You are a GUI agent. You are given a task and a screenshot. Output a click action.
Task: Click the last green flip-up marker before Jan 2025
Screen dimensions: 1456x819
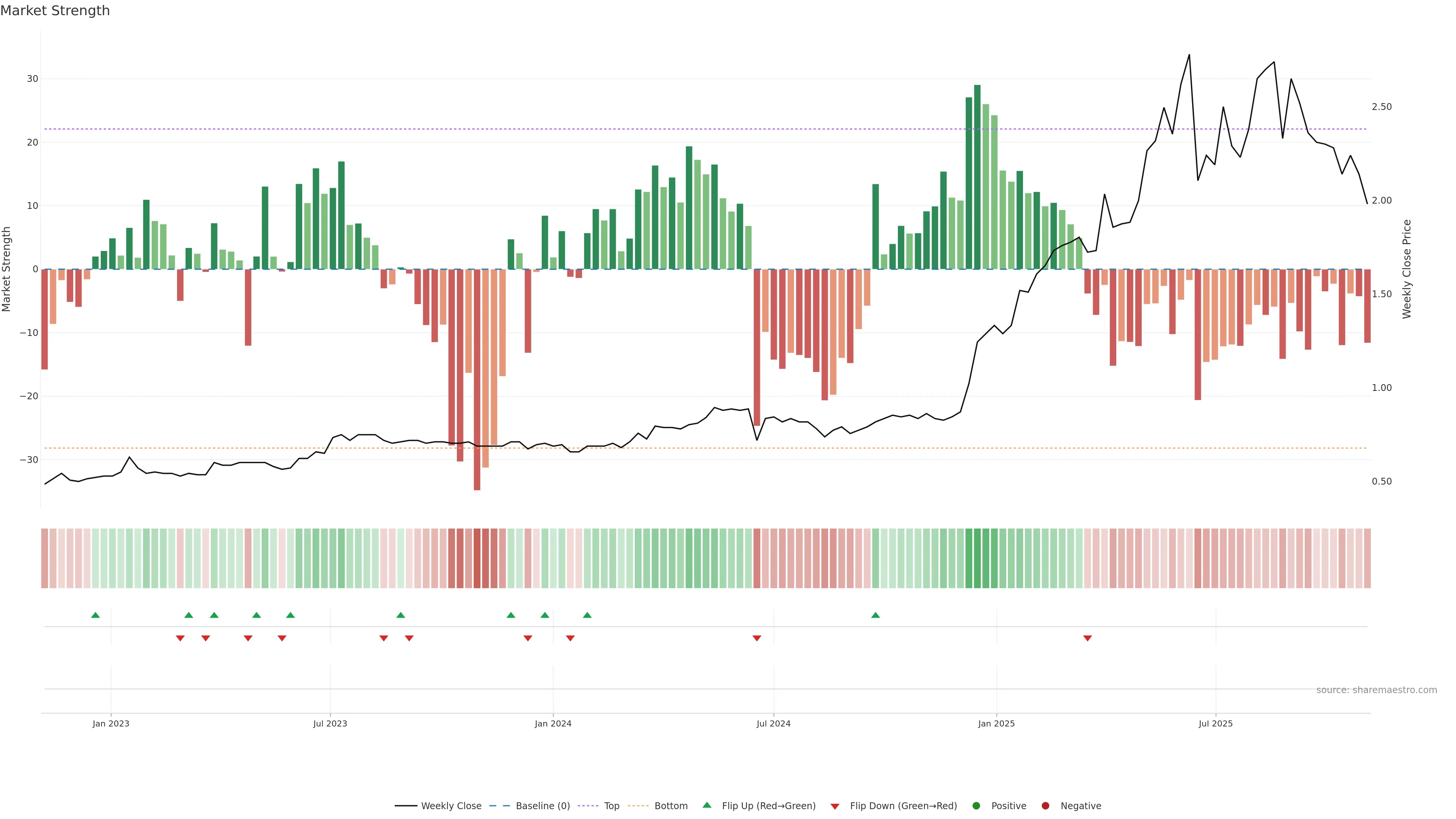875,615
